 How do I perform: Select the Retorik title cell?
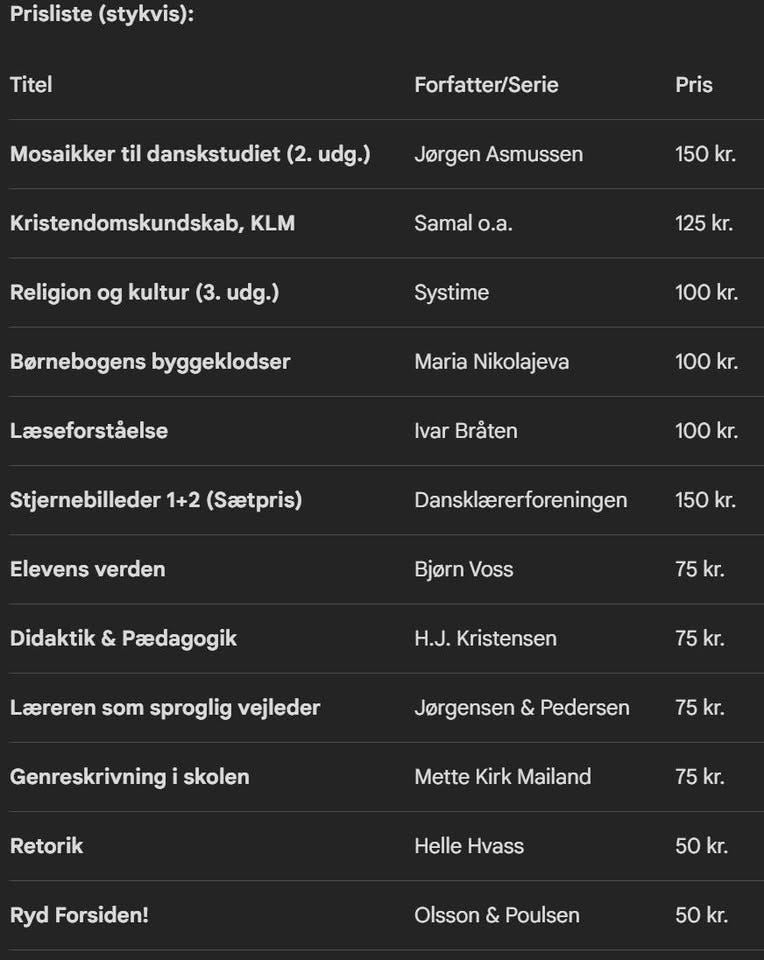[x=46, y=845]
